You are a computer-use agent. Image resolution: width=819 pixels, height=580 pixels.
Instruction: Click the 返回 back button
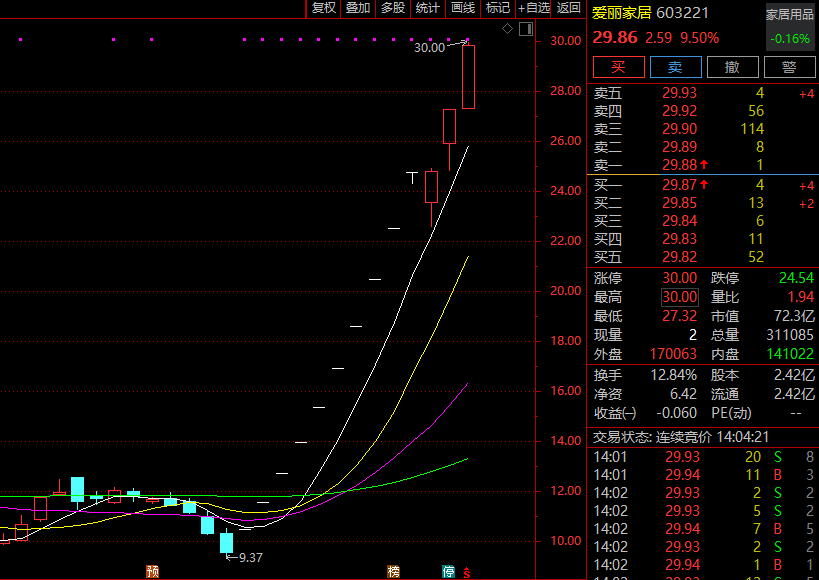point(568,8)
